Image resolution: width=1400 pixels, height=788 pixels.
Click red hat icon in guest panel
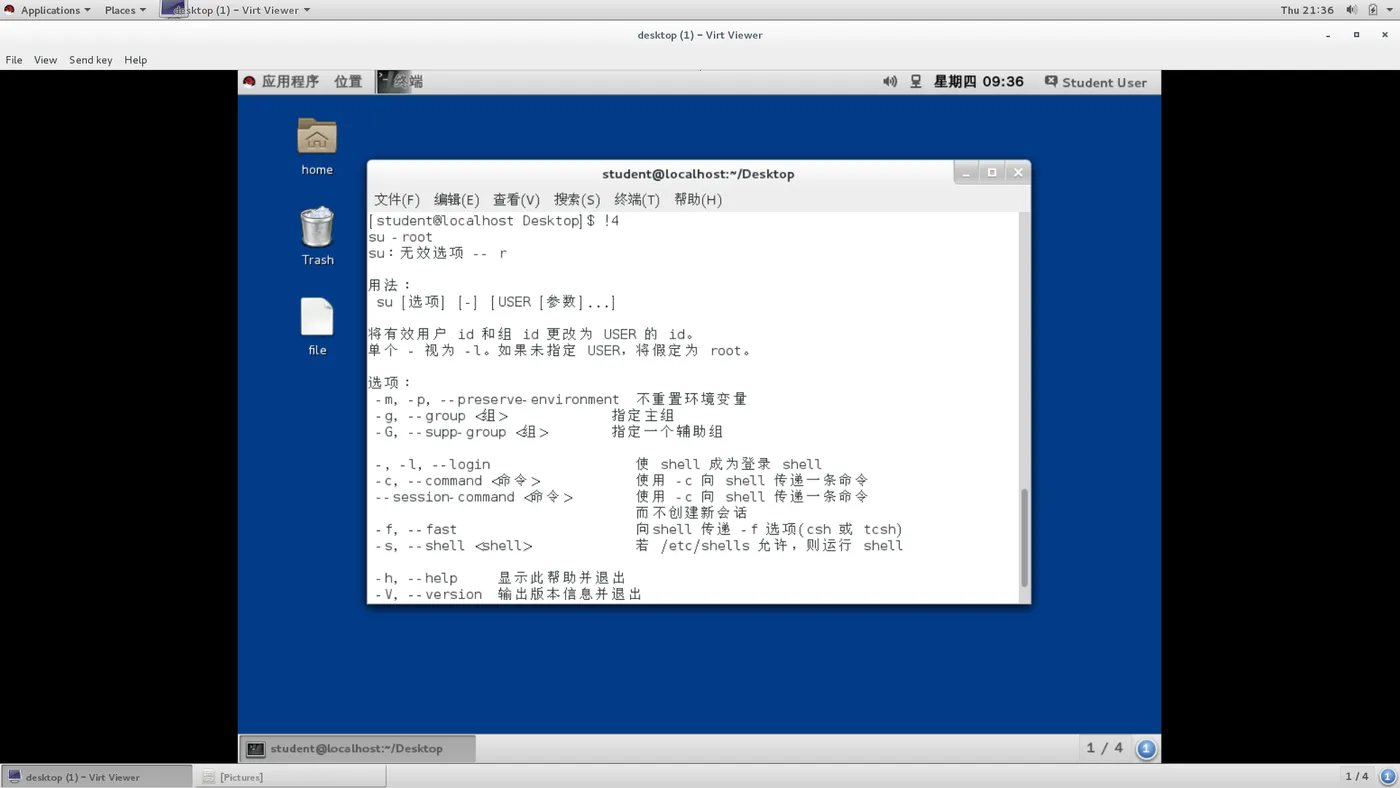tap(249, 82)
